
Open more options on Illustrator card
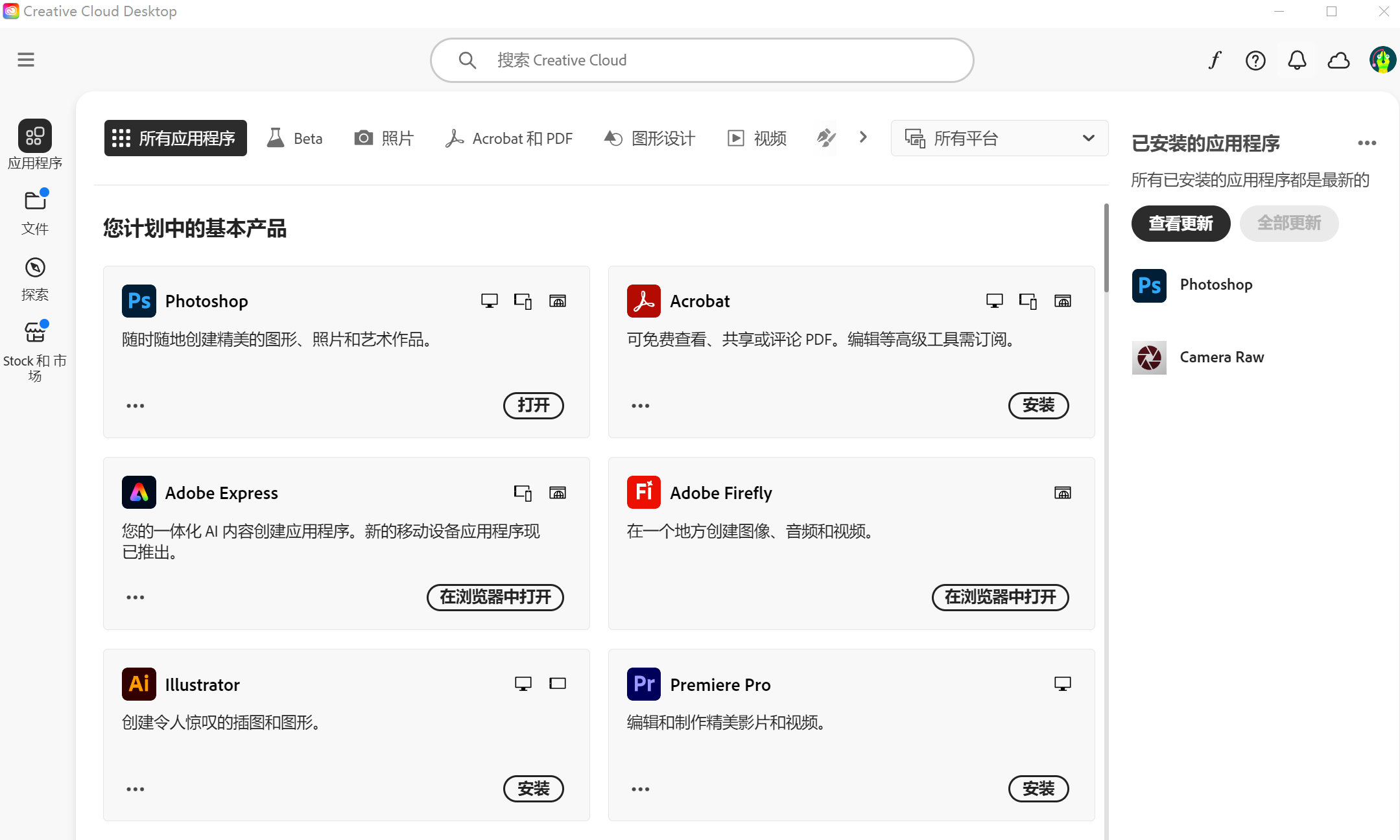point(136,789)
